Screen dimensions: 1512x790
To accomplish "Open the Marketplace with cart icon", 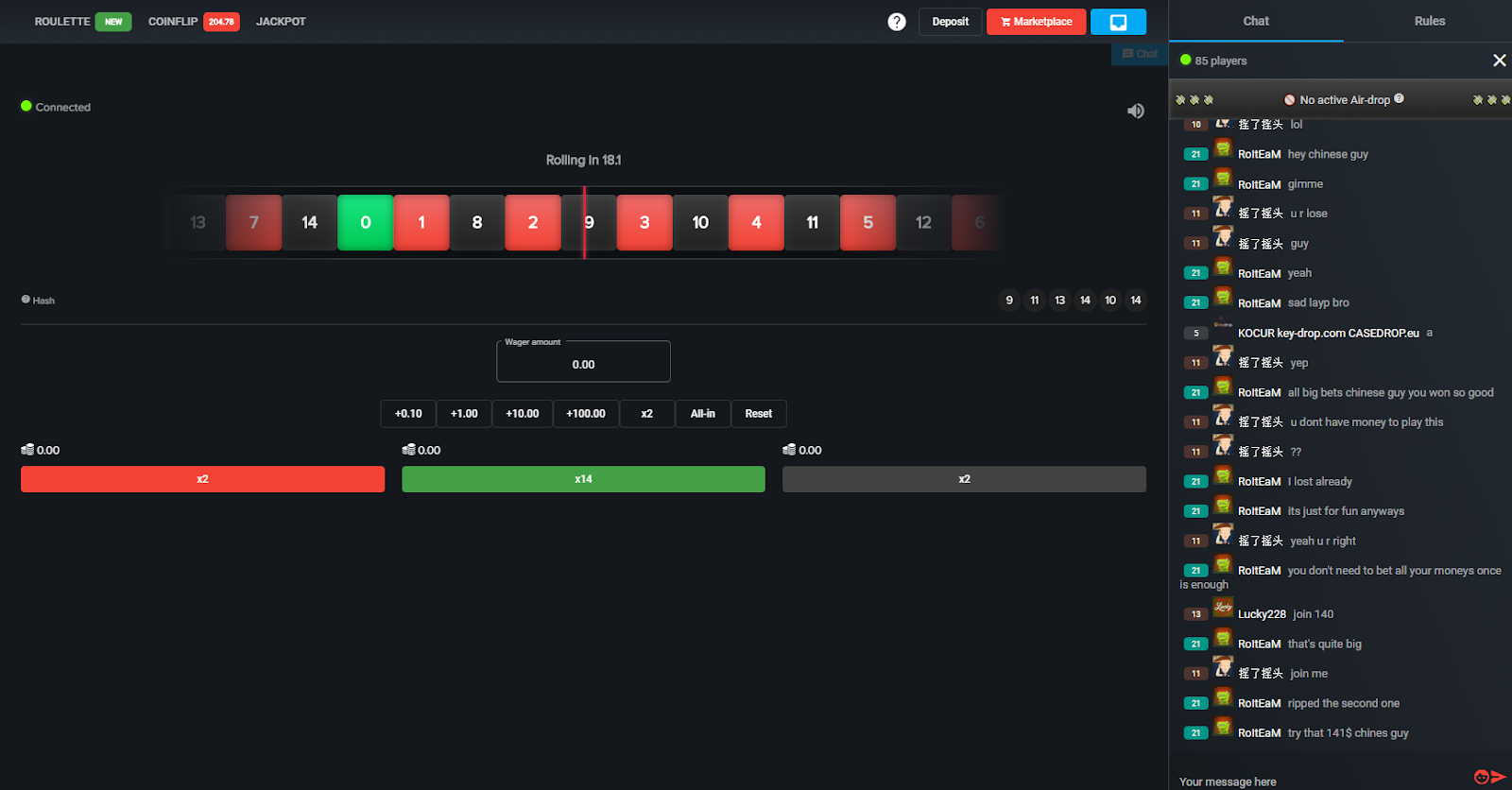I will click(1036, 22).
